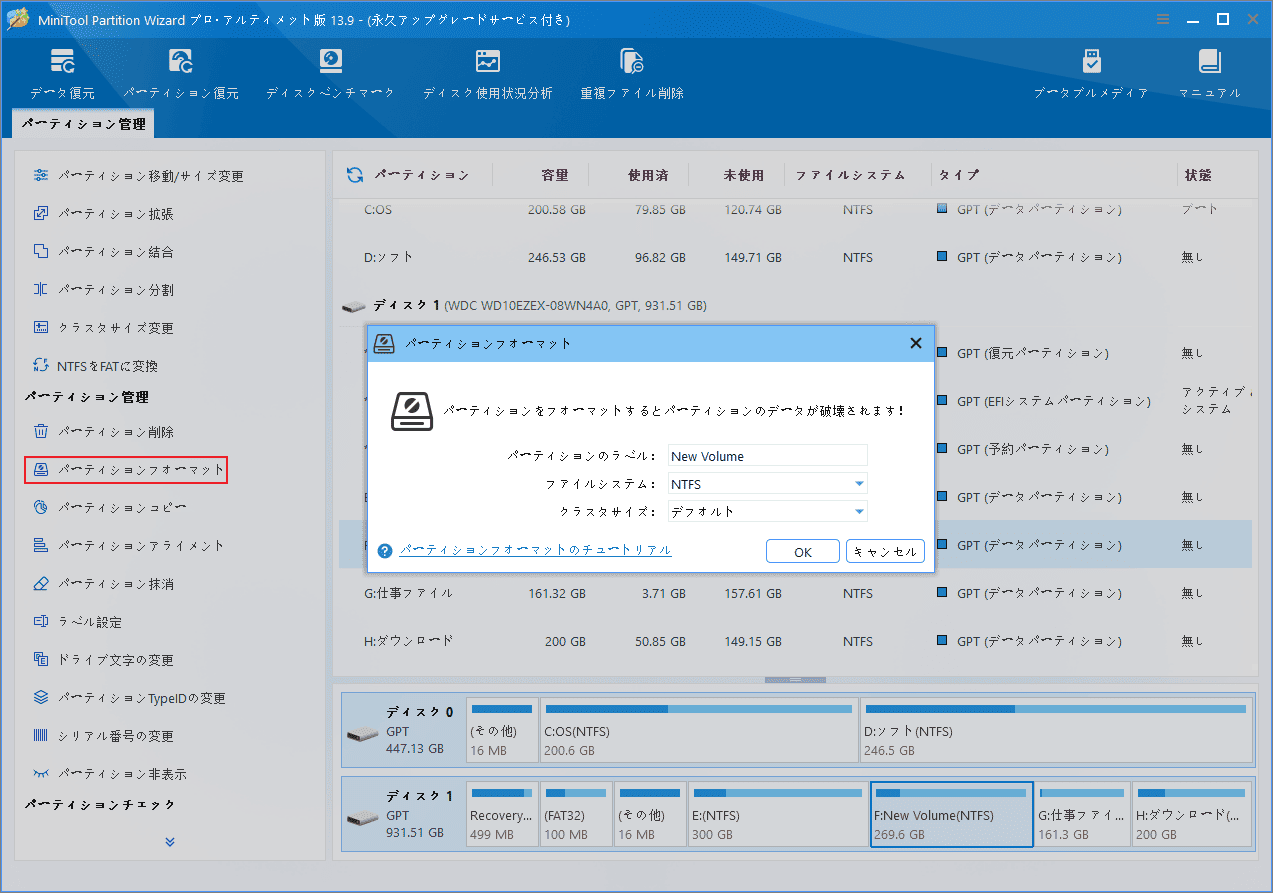1273x893 pixels.
Task: Click the 状態 column header
Action: [x=1198, y=175]
